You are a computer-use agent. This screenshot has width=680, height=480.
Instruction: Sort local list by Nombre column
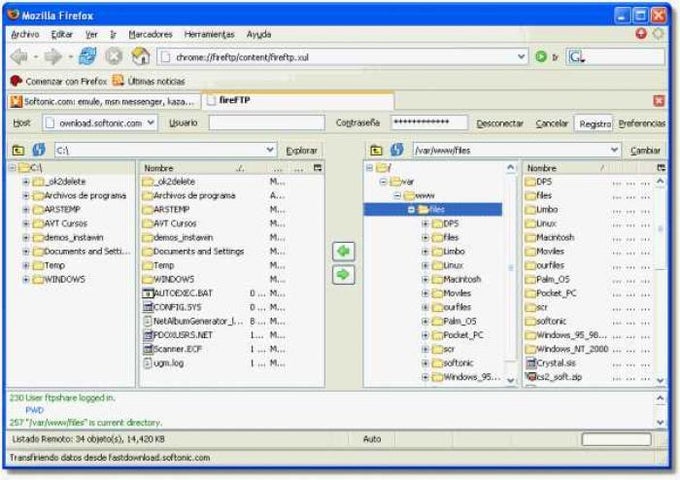(x=159, y=168)
